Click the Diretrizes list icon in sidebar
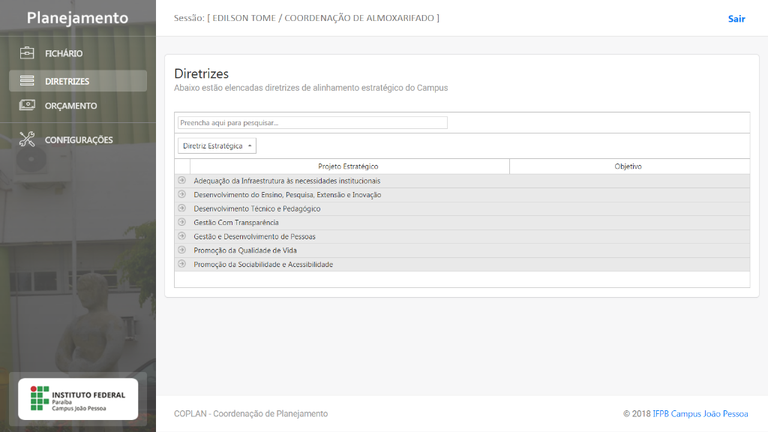 click(27, 81)
